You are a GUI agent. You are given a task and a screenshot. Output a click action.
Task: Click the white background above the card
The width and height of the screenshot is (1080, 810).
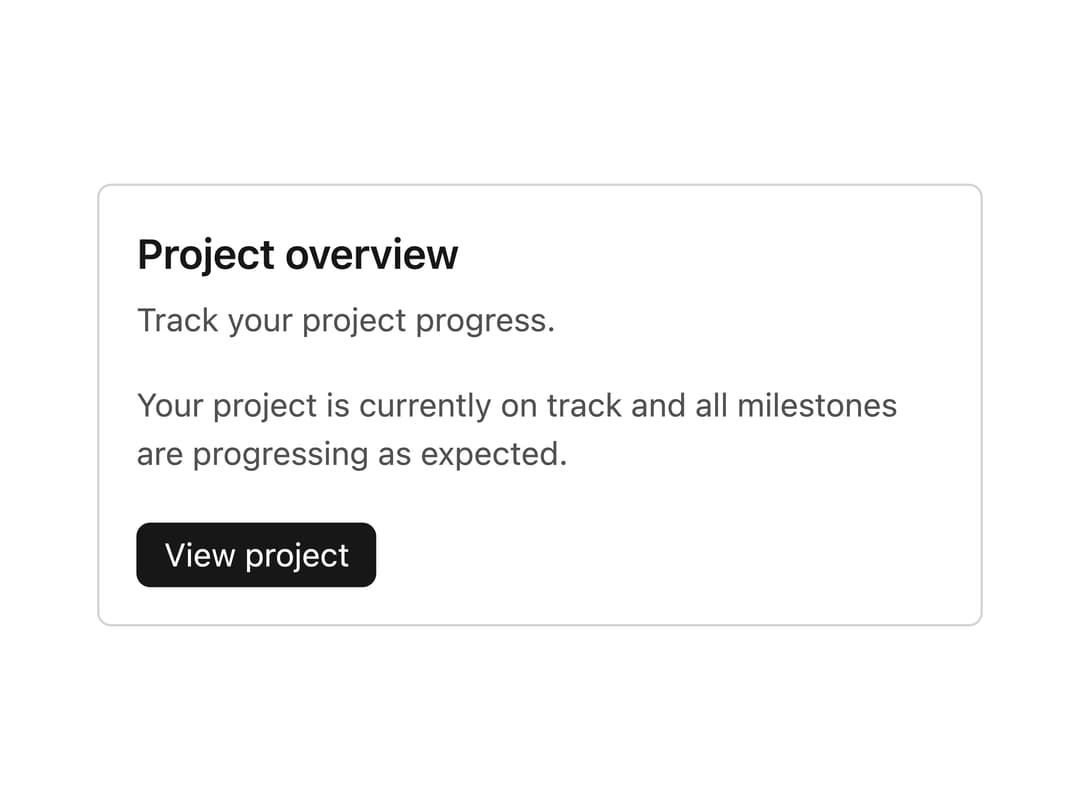click(x=540, y=90)
